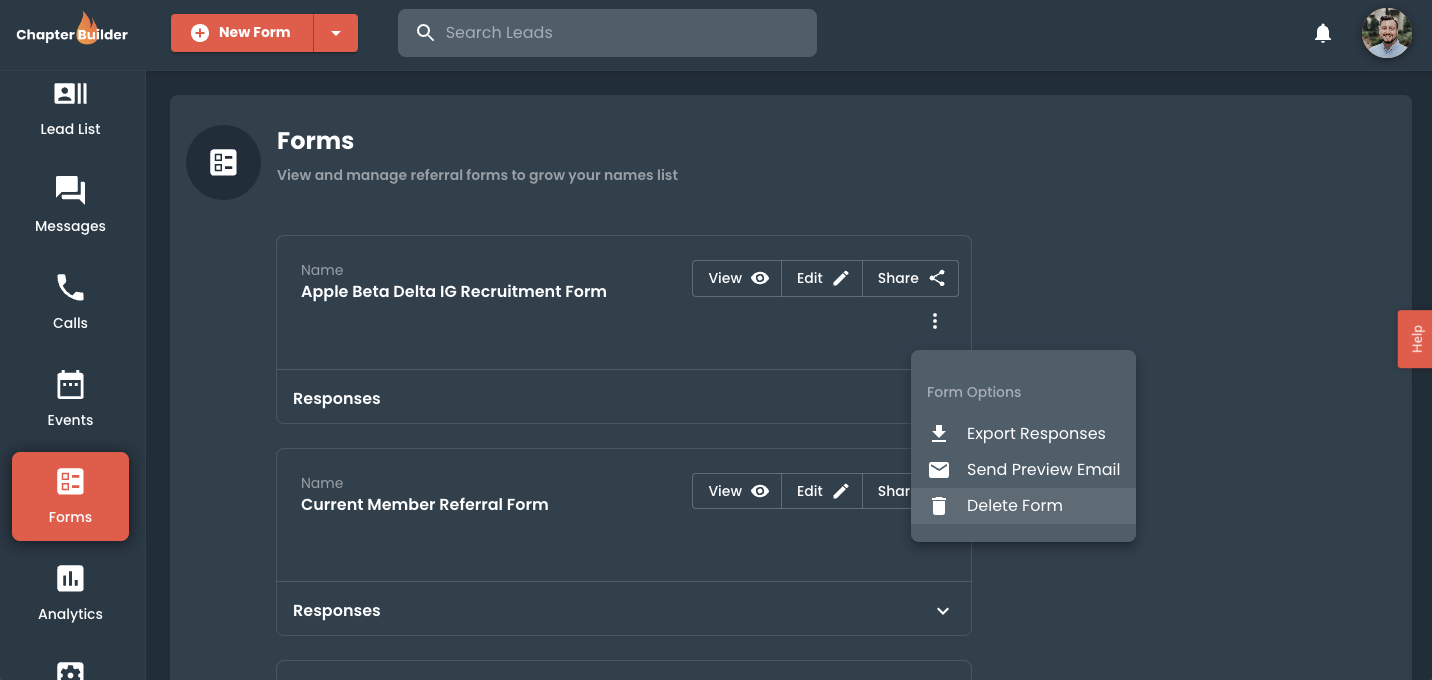
Task: Choose Send Preview Email option
Action: 1042,469
